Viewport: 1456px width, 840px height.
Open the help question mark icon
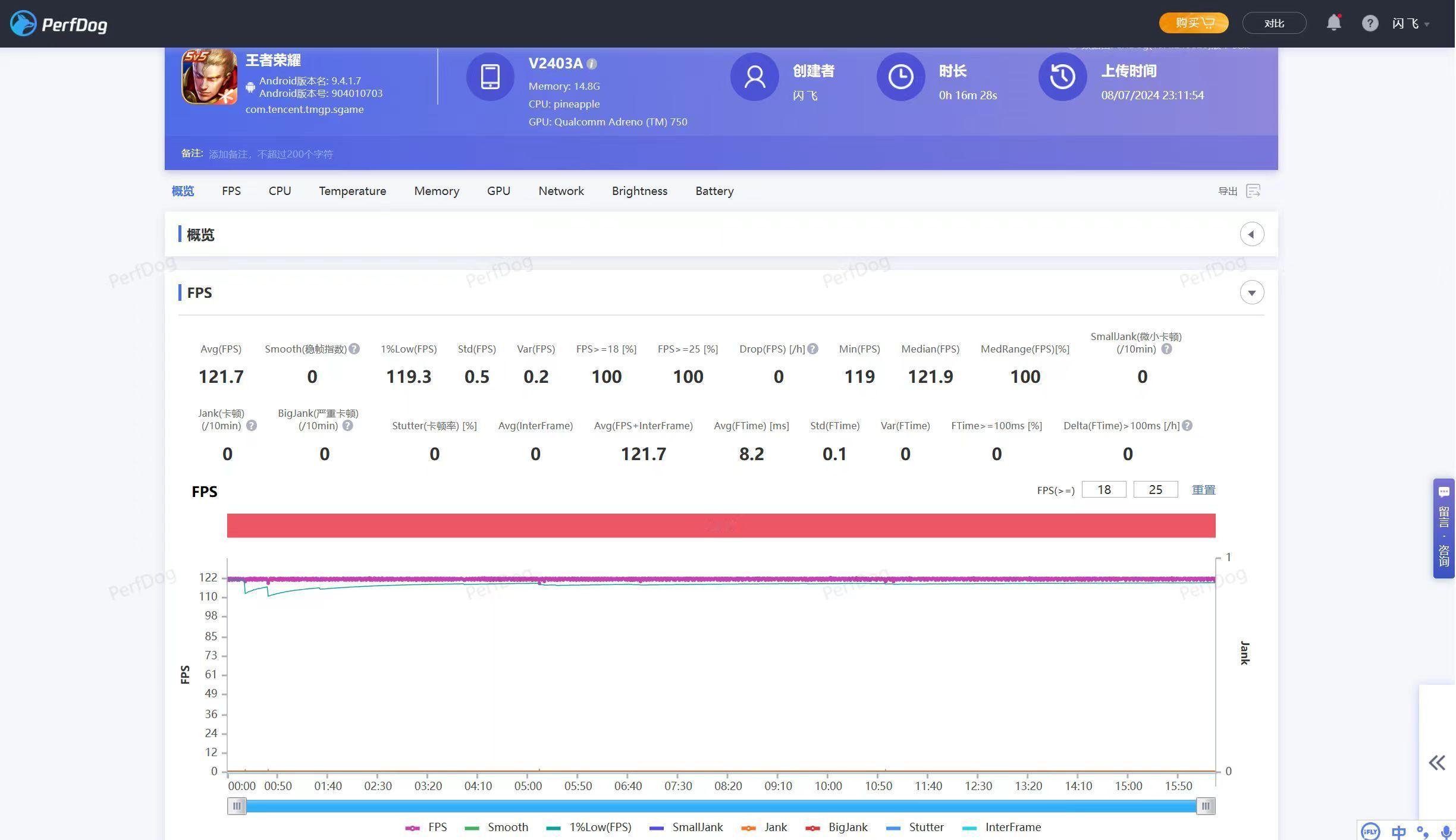(x=1370, y=23)
